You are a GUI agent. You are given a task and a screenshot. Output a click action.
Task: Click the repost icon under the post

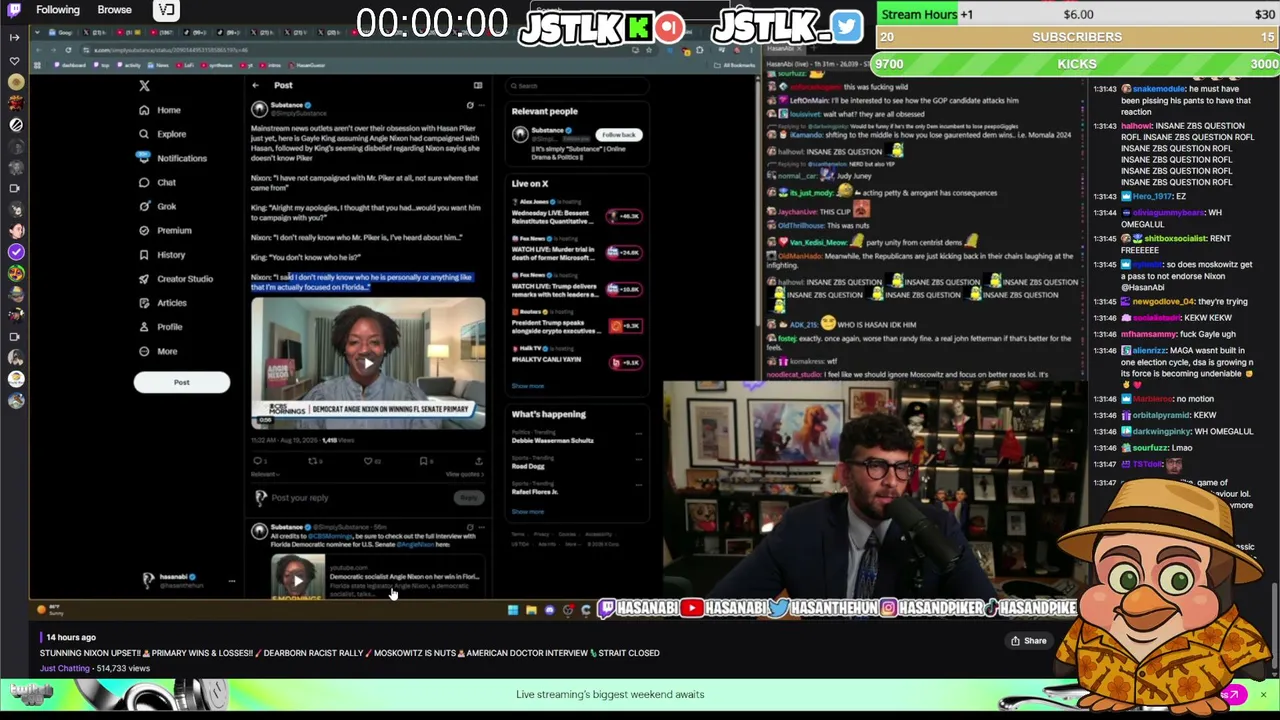click(x=314, y=461)
